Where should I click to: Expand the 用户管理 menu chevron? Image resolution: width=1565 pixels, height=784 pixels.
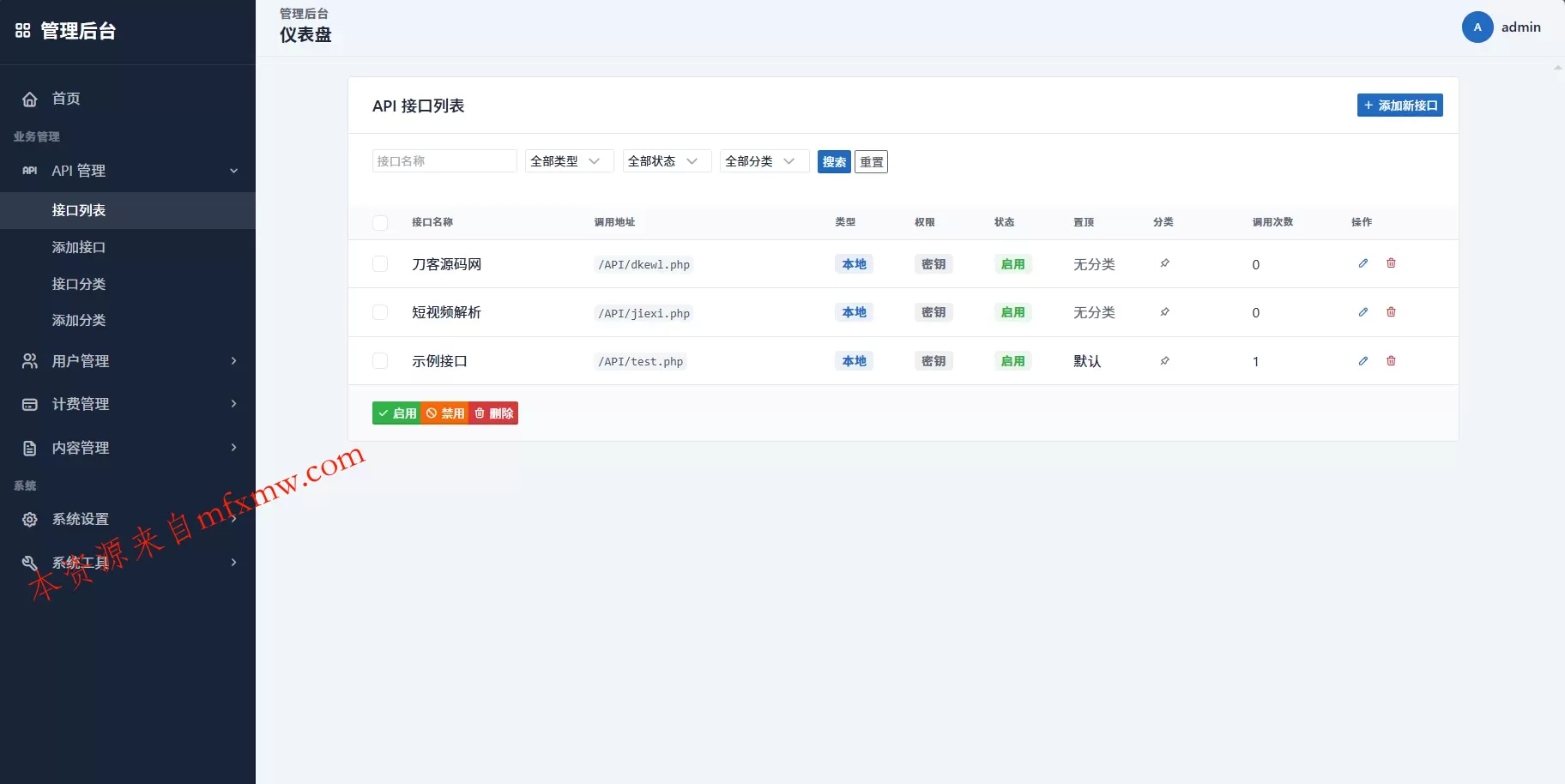pyautogui.click(x=233, y=361)
